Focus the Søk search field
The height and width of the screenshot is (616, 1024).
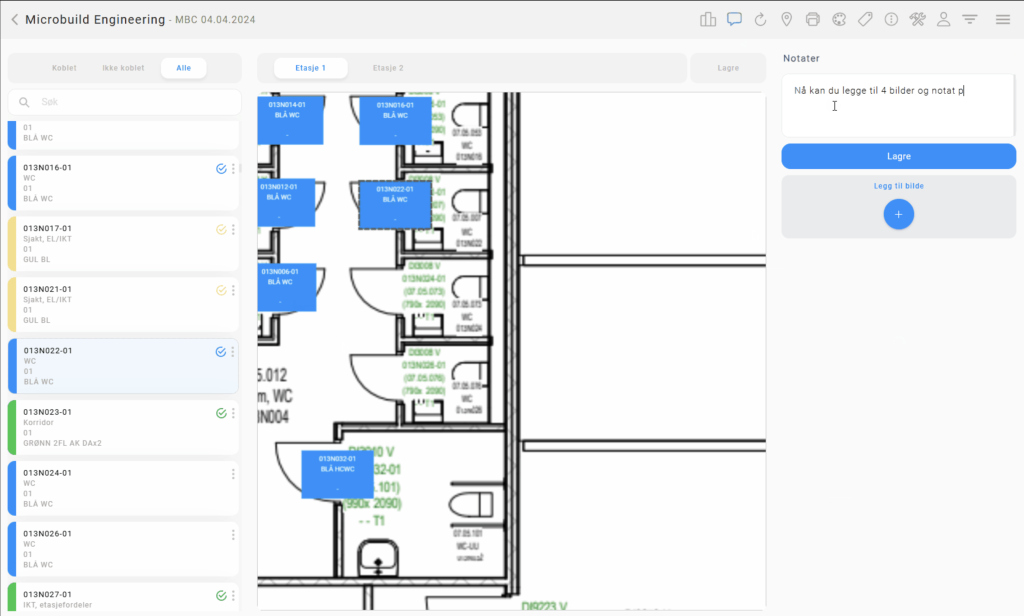(125, 102)
